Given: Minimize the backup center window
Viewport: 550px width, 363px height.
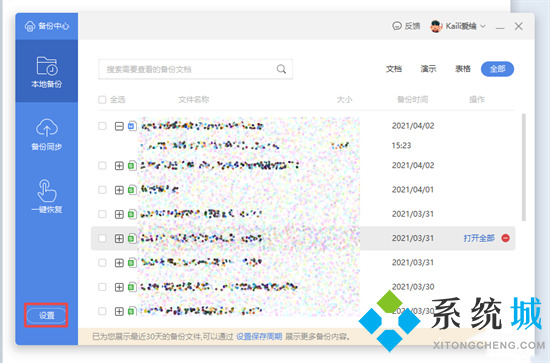Looking at the screenshot, I should click(500, 27).
